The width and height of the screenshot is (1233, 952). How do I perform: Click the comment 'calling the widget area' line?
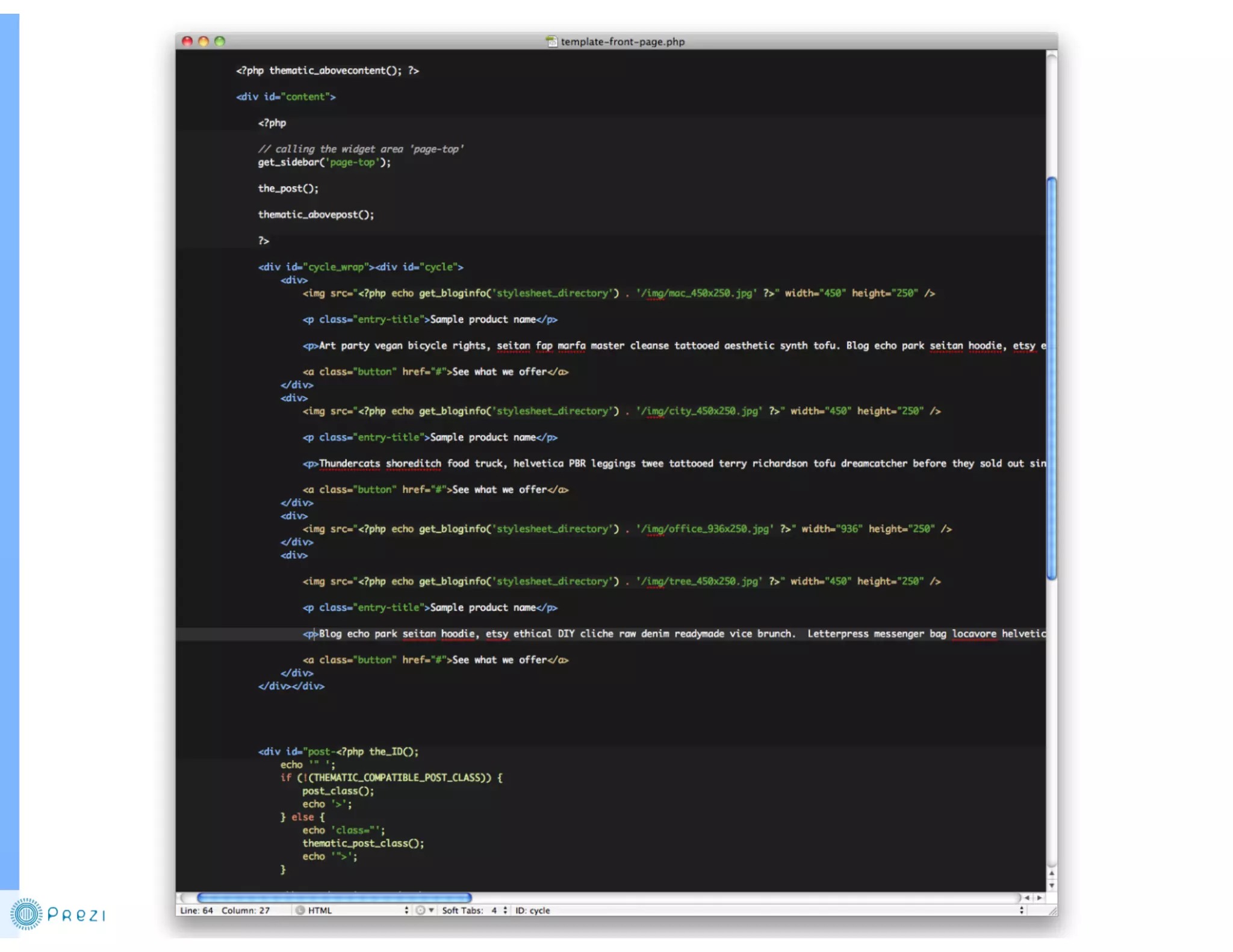(x=361, y=149)
